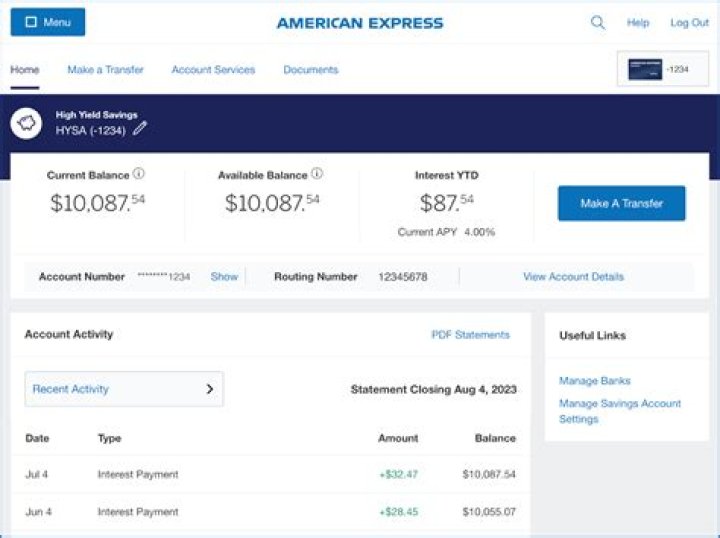720x538 pixels.
Task: Switch to the Home tab
Action: point(25,70)
